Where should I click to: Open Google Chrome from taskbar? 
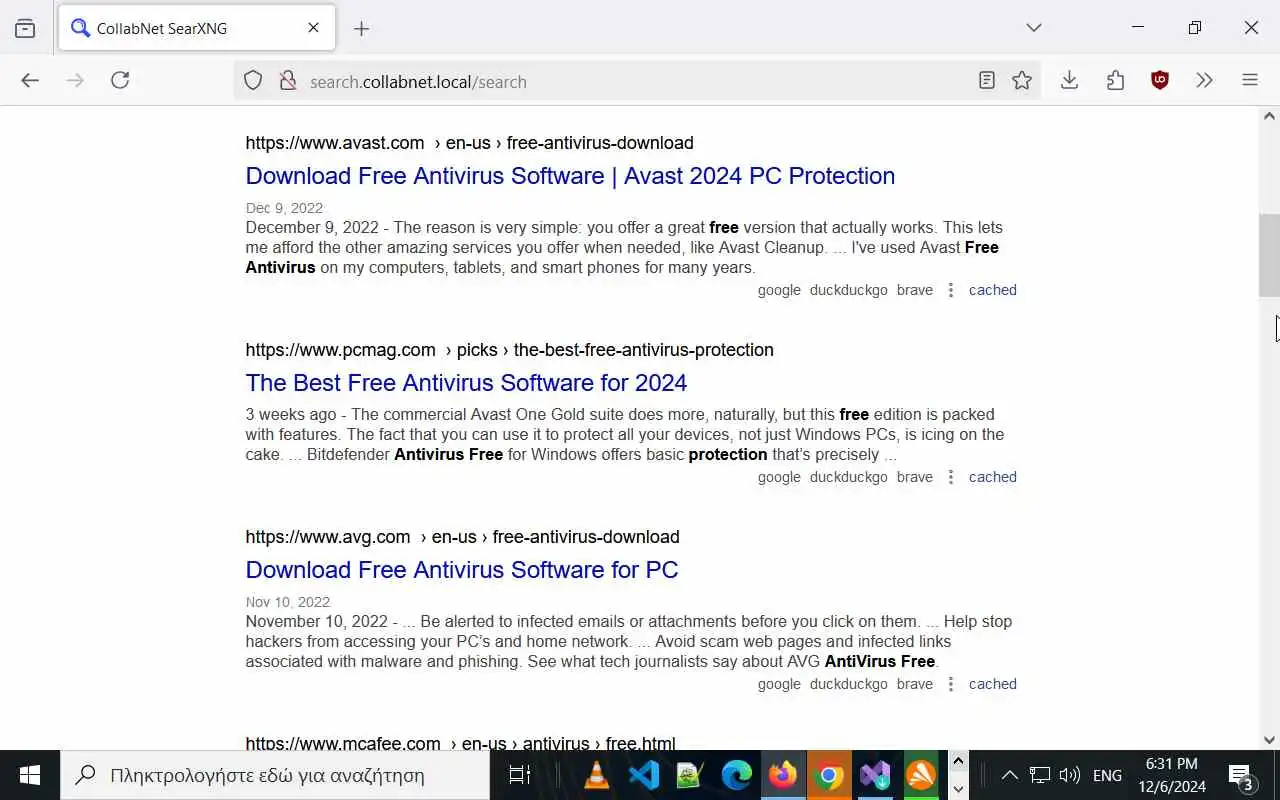point(829,775)
